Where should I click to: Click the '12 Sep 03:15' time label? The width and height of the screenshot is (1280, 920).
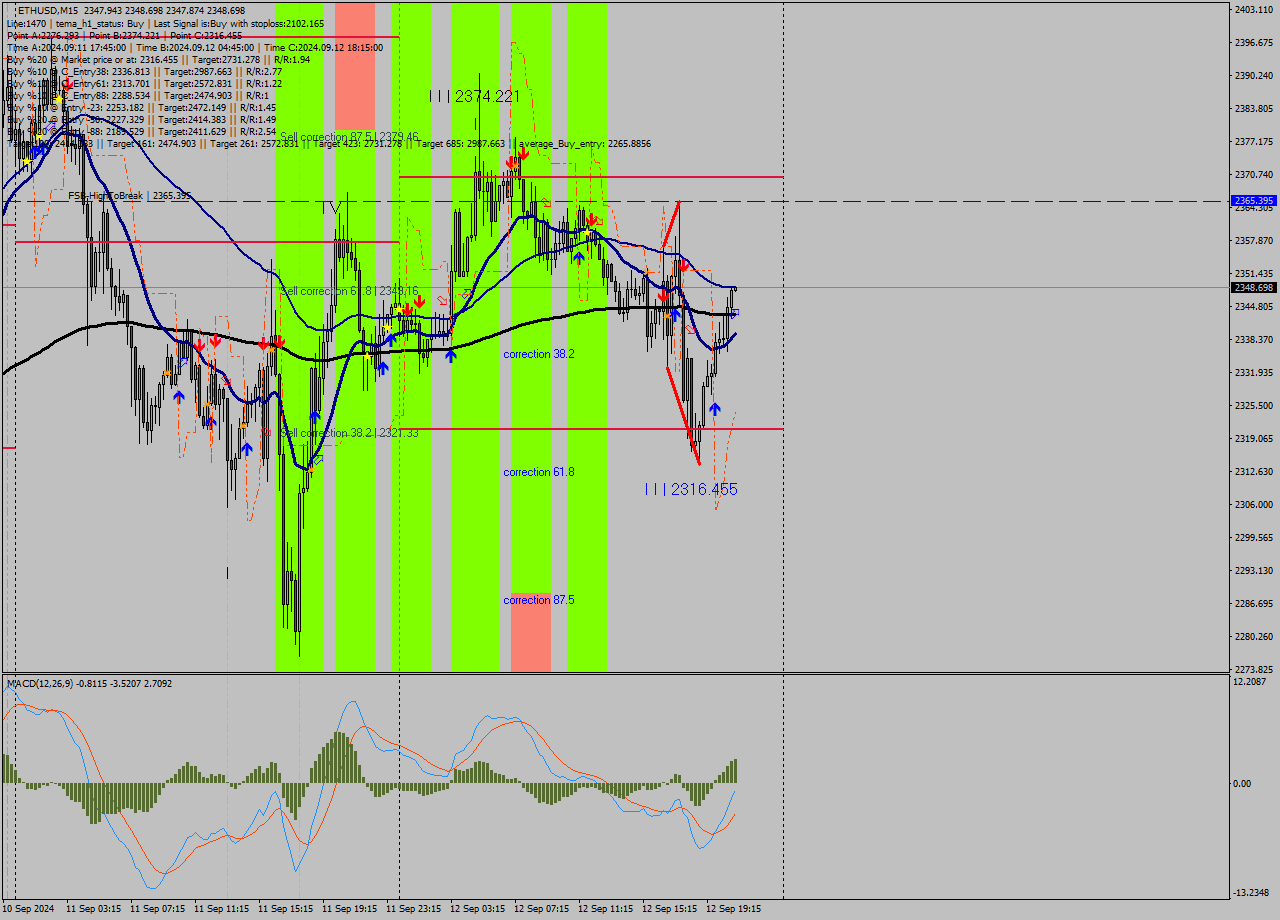(478, 909)
